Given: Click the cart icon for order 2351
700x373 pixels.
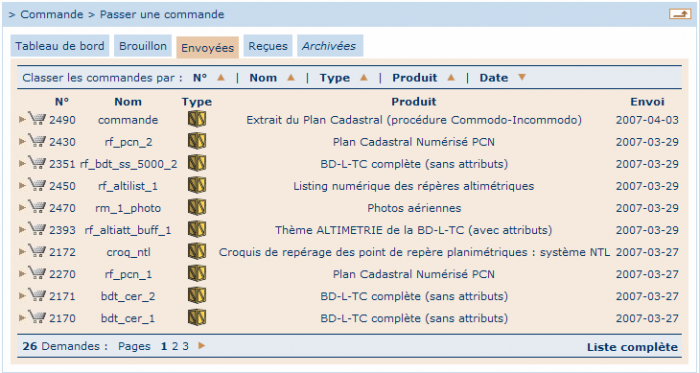Looking at the screenshot, I should (37, 163).
